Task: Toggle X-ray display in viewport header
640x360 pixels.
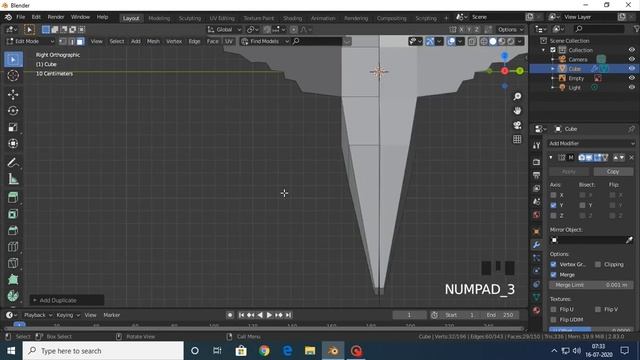Action: (472, 41)
